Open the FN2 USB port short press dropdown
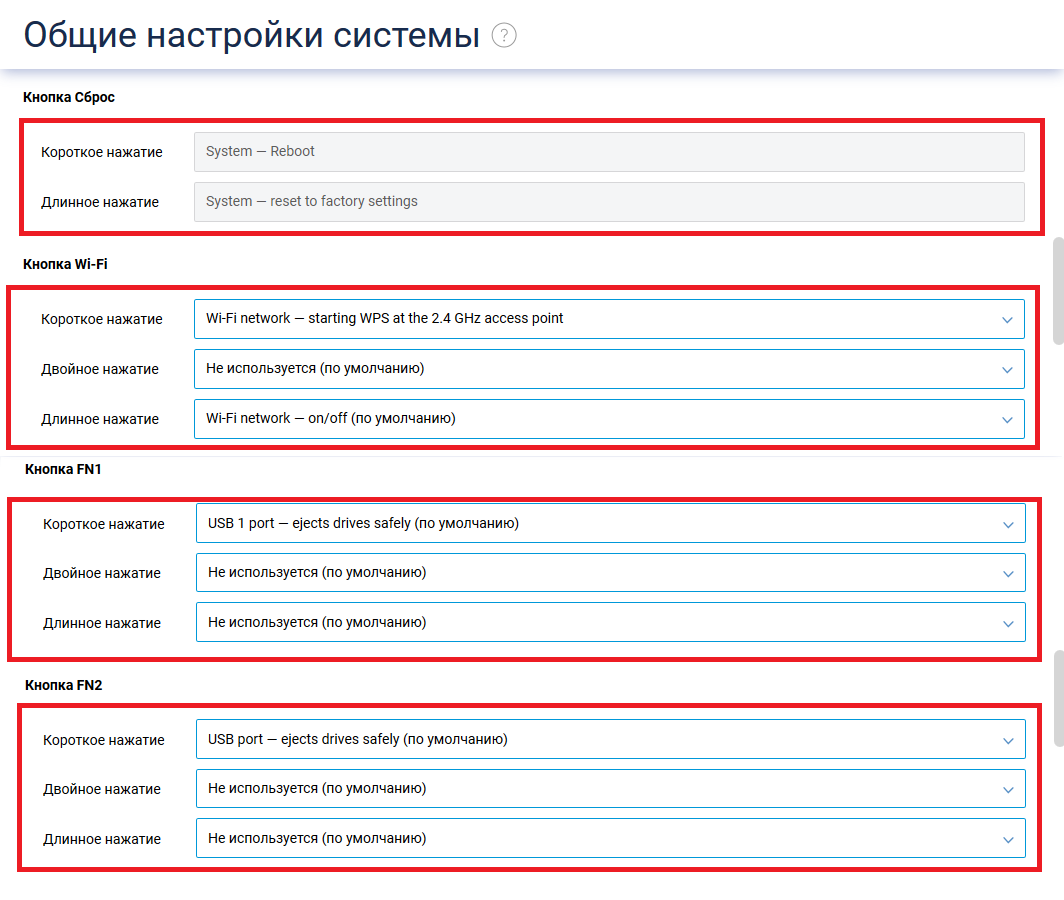The height and width of the screenshot is (900, 1064). 611,739
